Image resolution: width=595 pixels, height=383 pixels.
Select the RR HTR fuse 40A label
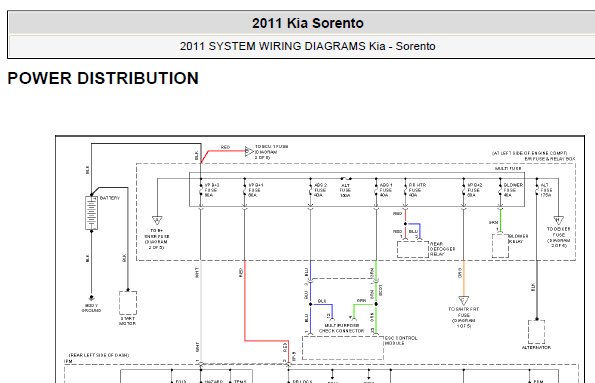[417, 190]
